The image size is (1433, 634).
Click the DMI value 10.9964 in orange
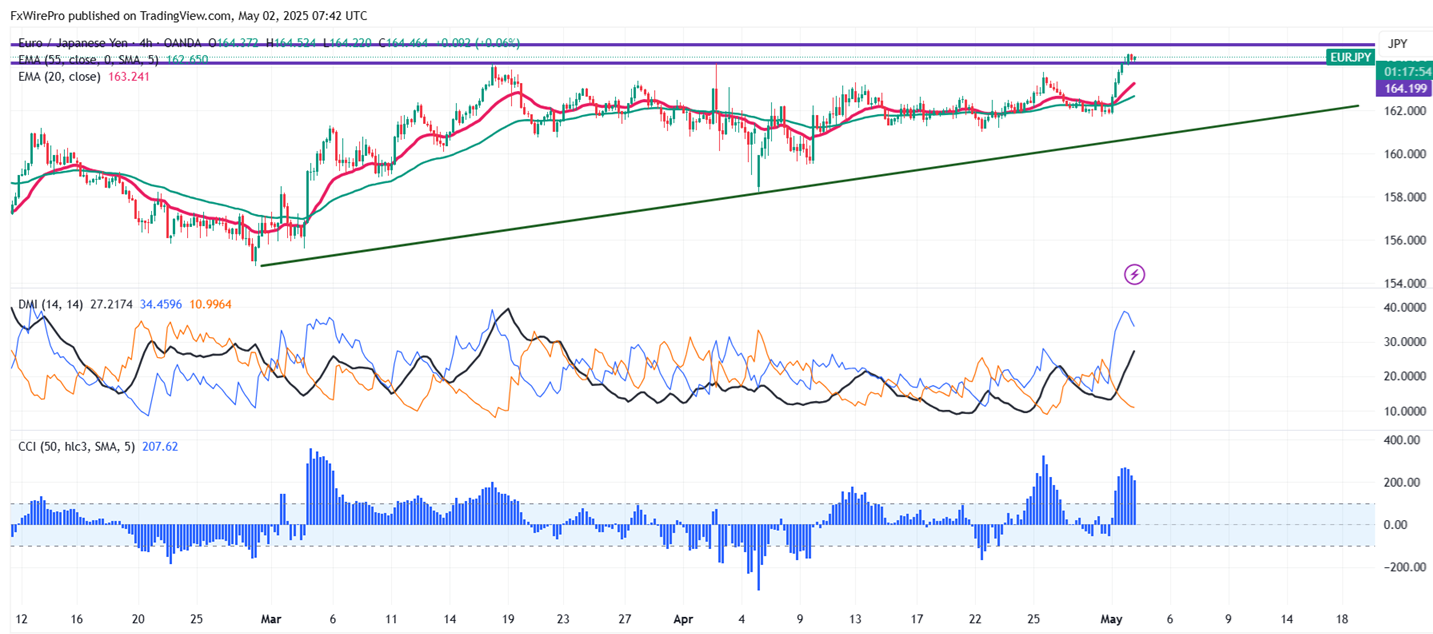point(210,303)
